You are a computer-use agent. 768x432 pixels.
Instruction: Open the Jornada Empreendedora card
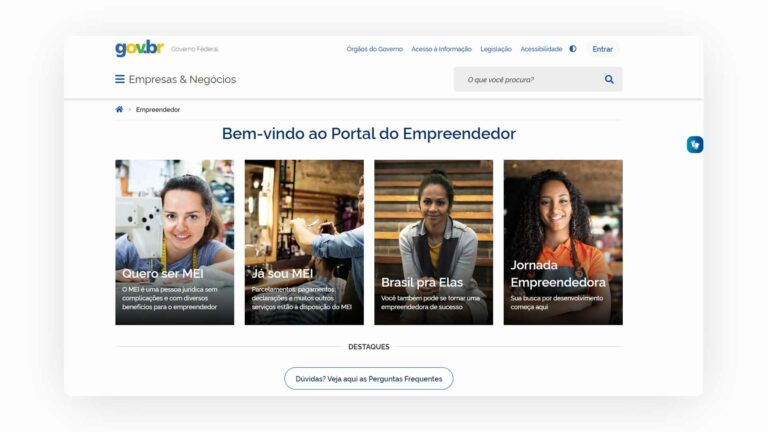563,242
